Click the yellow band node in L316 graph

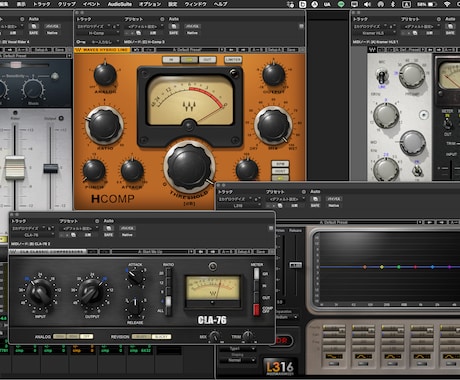click(382, 267)
